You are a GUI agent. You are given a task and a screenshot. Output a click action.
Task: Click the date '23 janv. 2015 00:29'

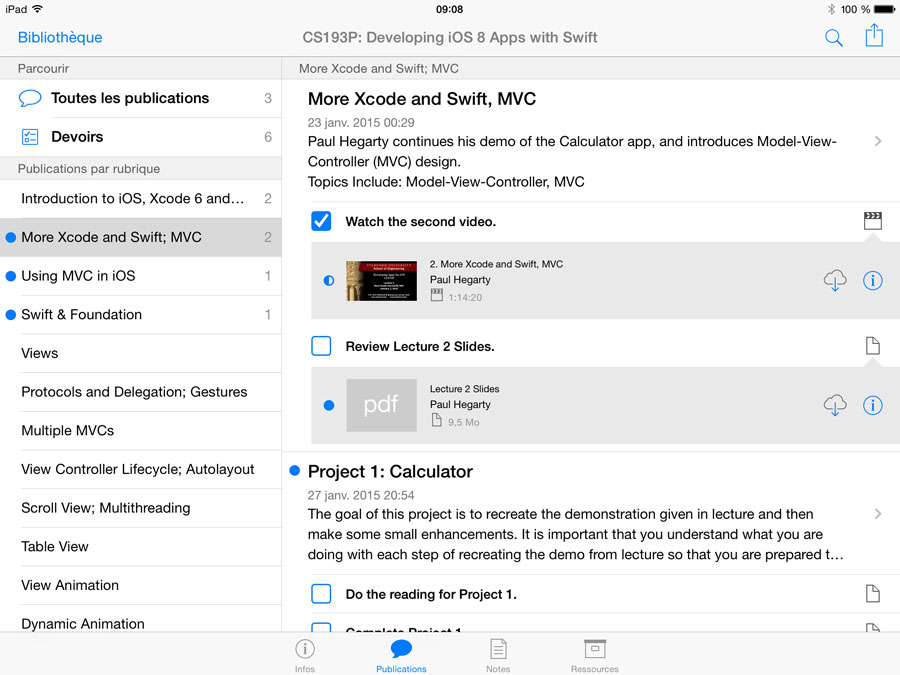tap(361, 122)
